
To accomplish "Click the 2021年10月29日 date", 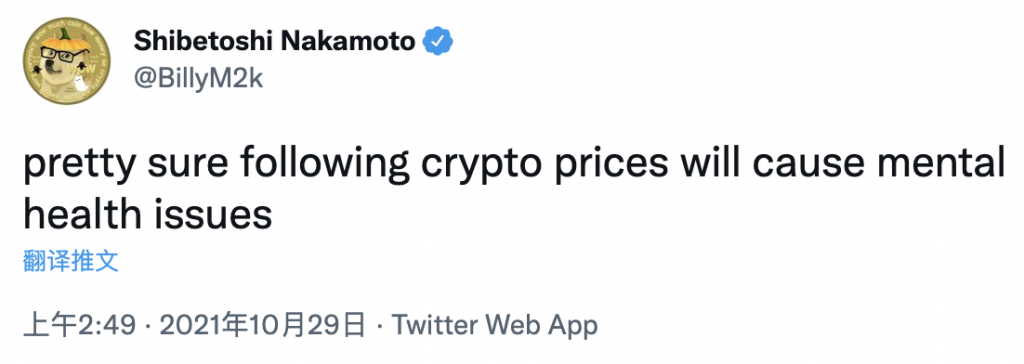I will [x=261, y=324].
